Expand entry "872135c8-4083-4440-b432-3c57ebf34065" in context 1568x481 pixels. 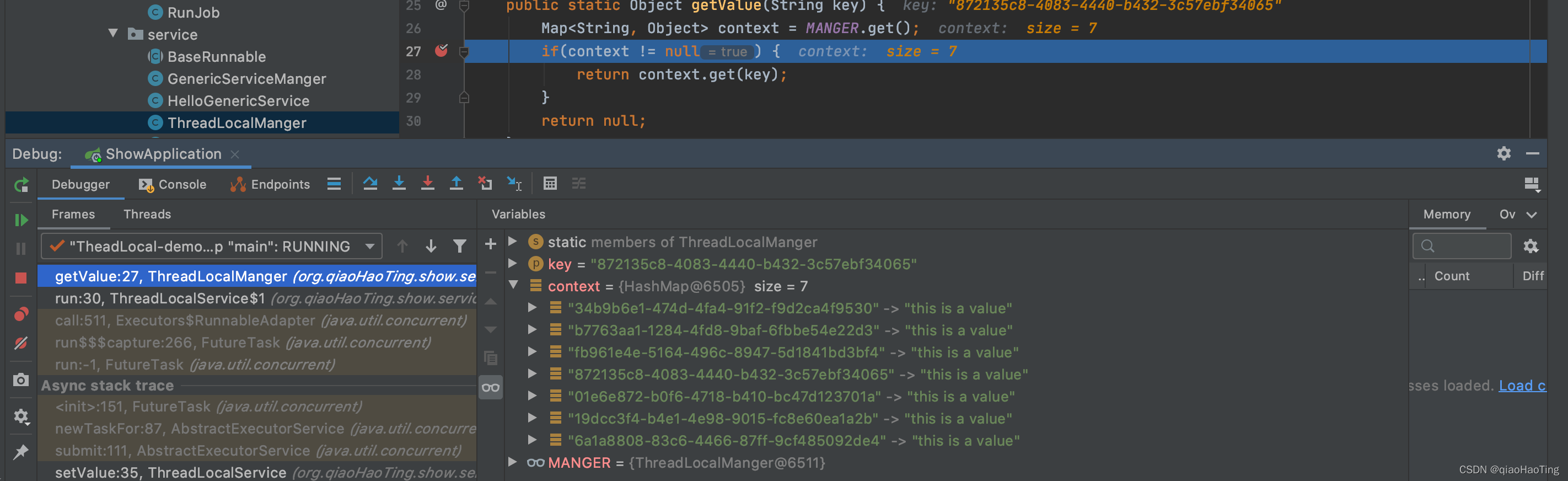(x=532, y=373)
